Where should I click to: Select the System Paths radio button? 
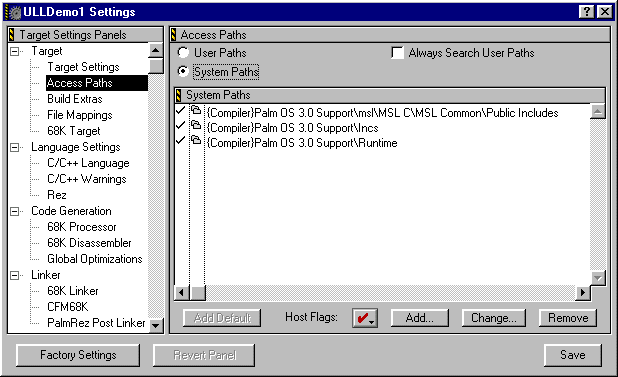(183, 71)
